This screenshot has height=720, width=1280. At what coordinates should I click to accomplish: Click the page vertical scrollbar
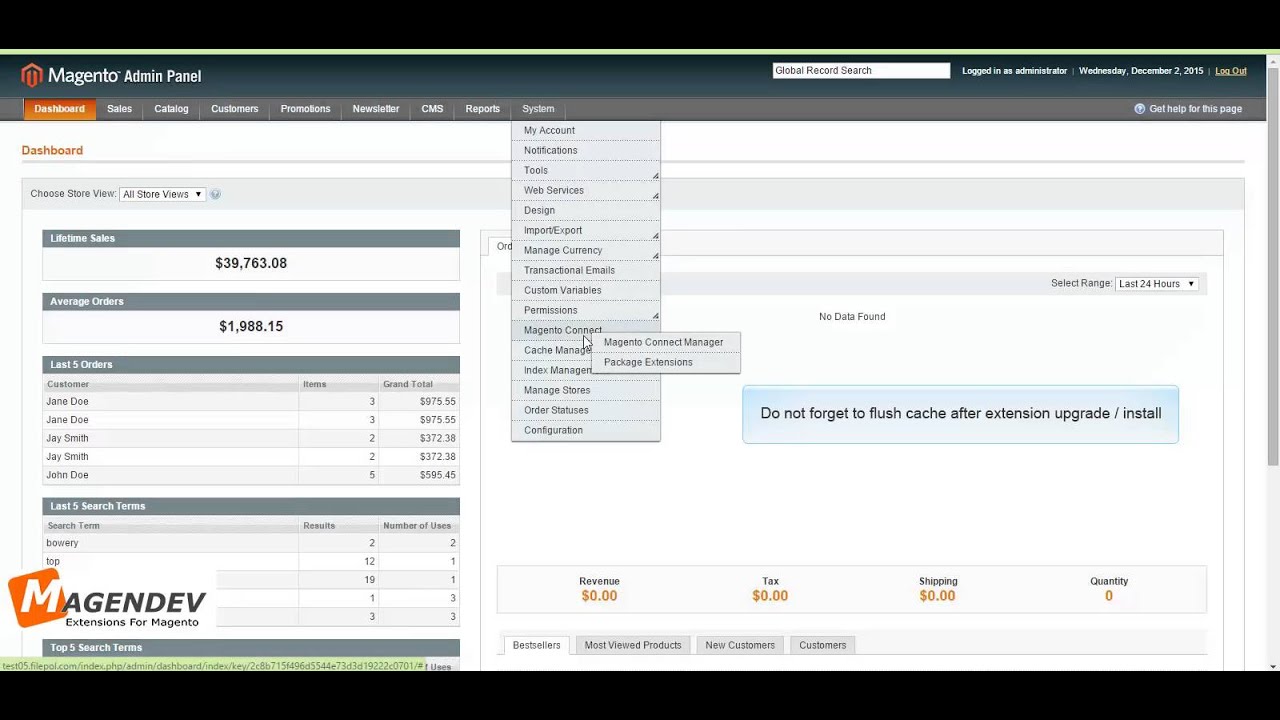[x=1273, y=265]
